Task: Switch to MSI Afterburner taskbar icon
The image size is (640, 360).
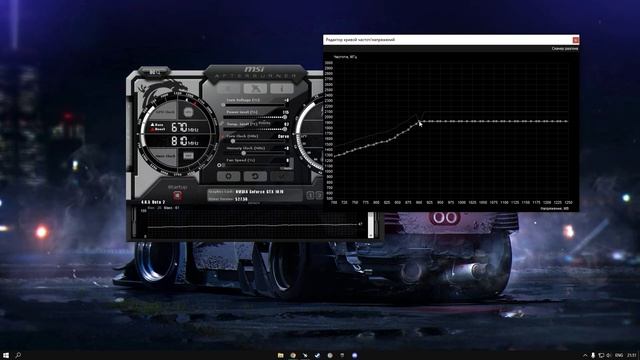Action: click(305, 356)
